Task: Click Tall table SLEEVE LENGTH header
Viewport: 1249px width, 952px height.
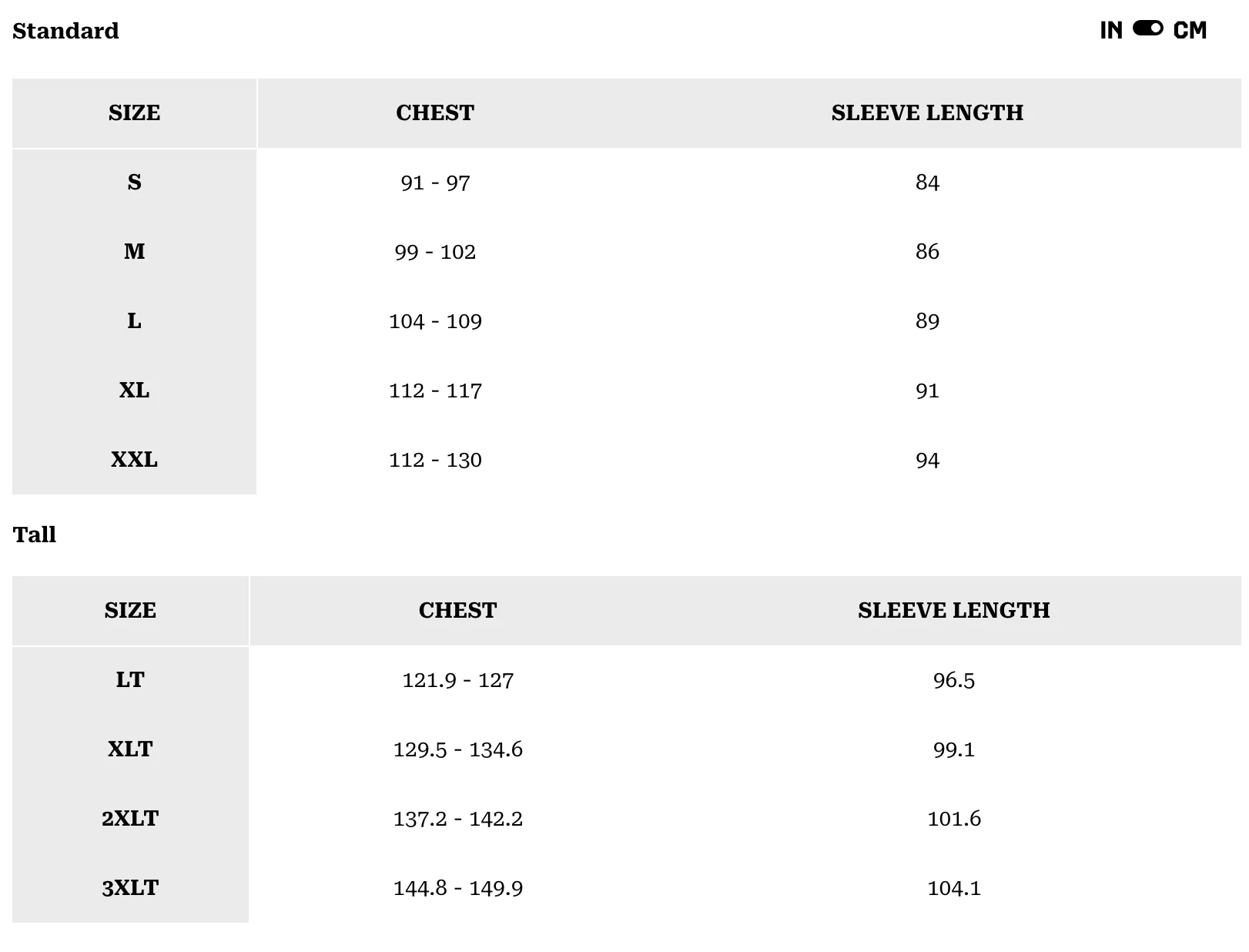Action: click(953, 610)
